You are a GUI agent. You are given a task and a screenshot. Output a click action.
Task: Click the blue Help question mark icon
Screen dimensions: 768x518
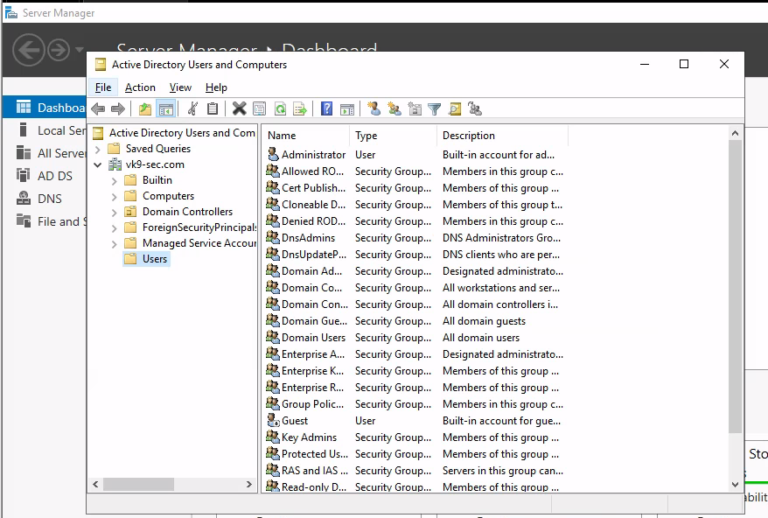[327, 109]
